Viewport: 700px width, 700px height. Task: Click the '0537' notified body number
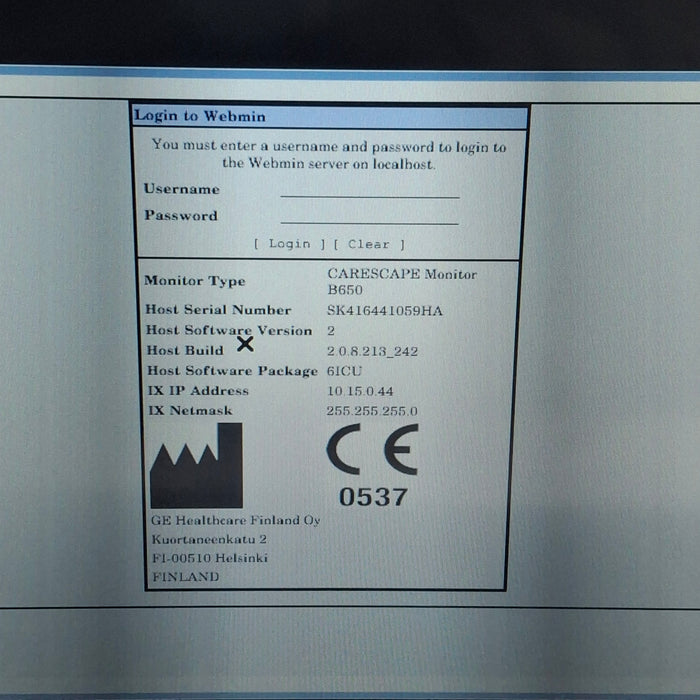373,497
